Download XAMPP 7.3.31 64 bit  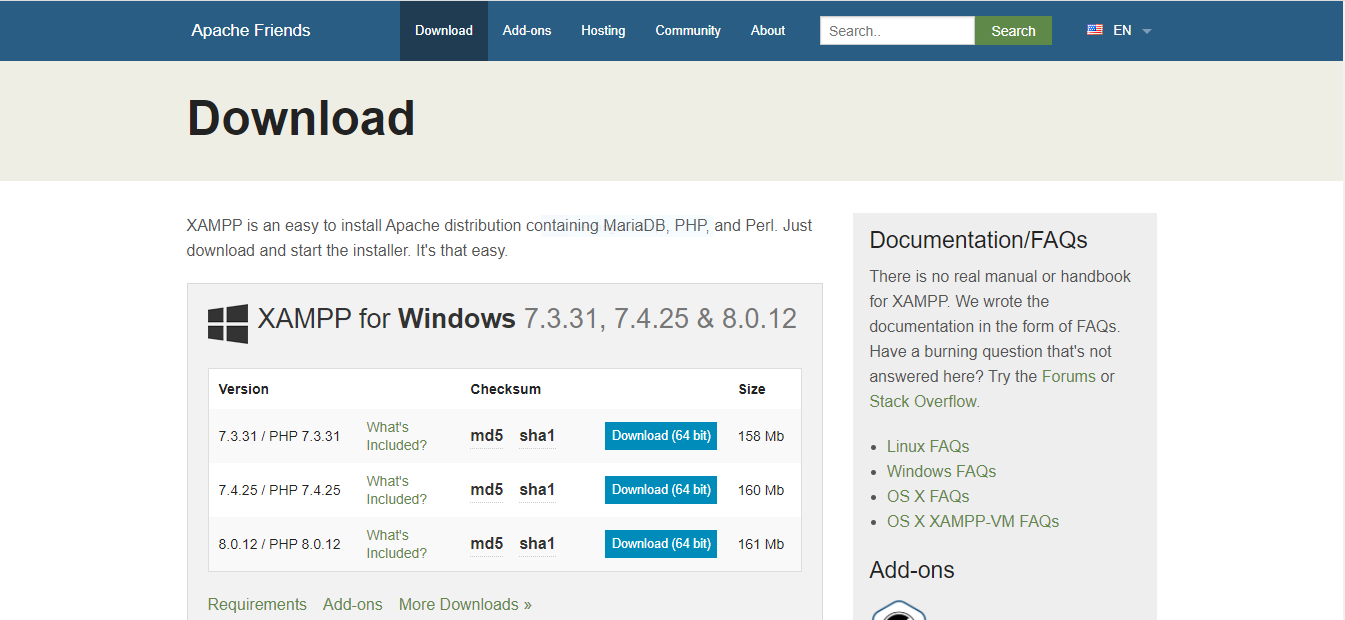tap(661, 436)
